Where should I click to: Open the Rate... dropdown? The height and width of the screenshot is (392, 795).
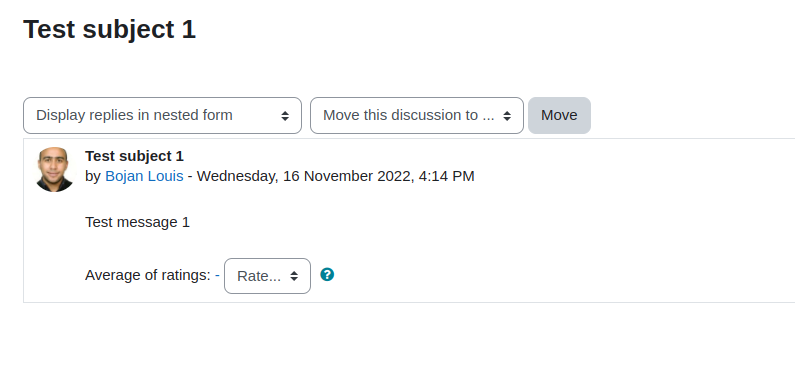[267, 276]
